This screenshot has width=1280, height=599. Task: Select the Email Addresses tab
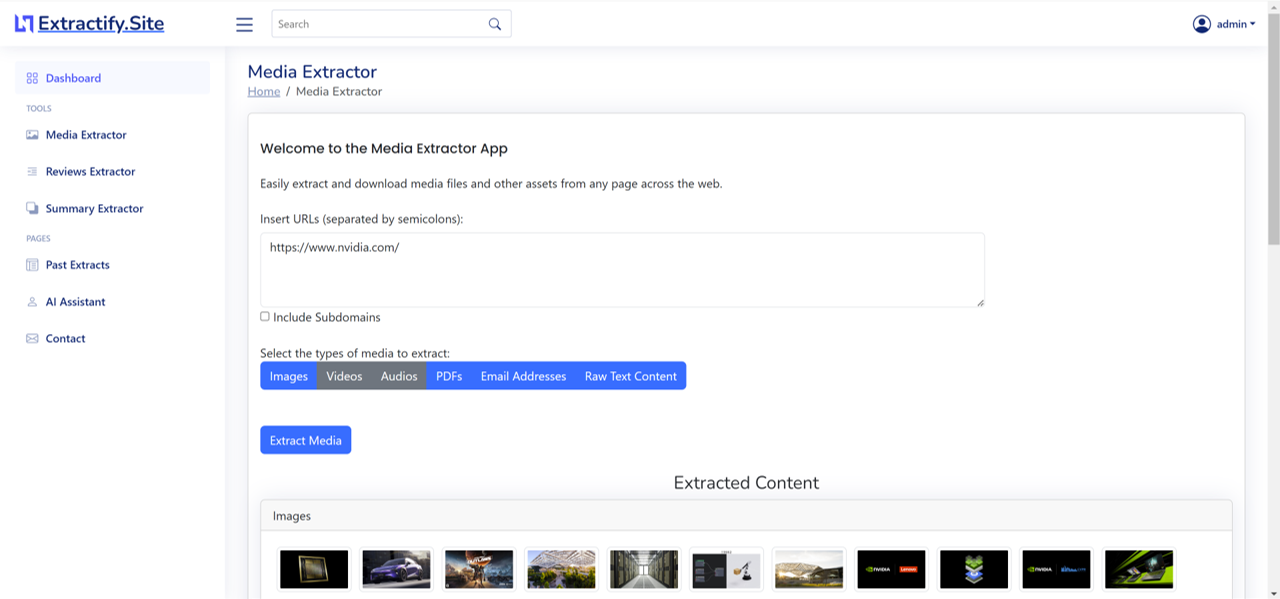523,375
